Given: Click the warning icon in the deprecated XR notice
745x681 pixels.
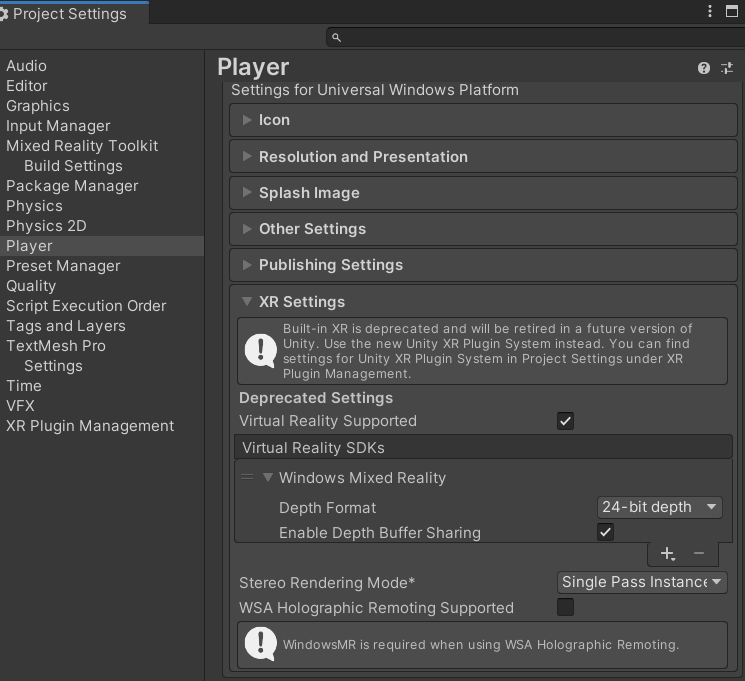Looking at the screenshot, I should [260, 351].
